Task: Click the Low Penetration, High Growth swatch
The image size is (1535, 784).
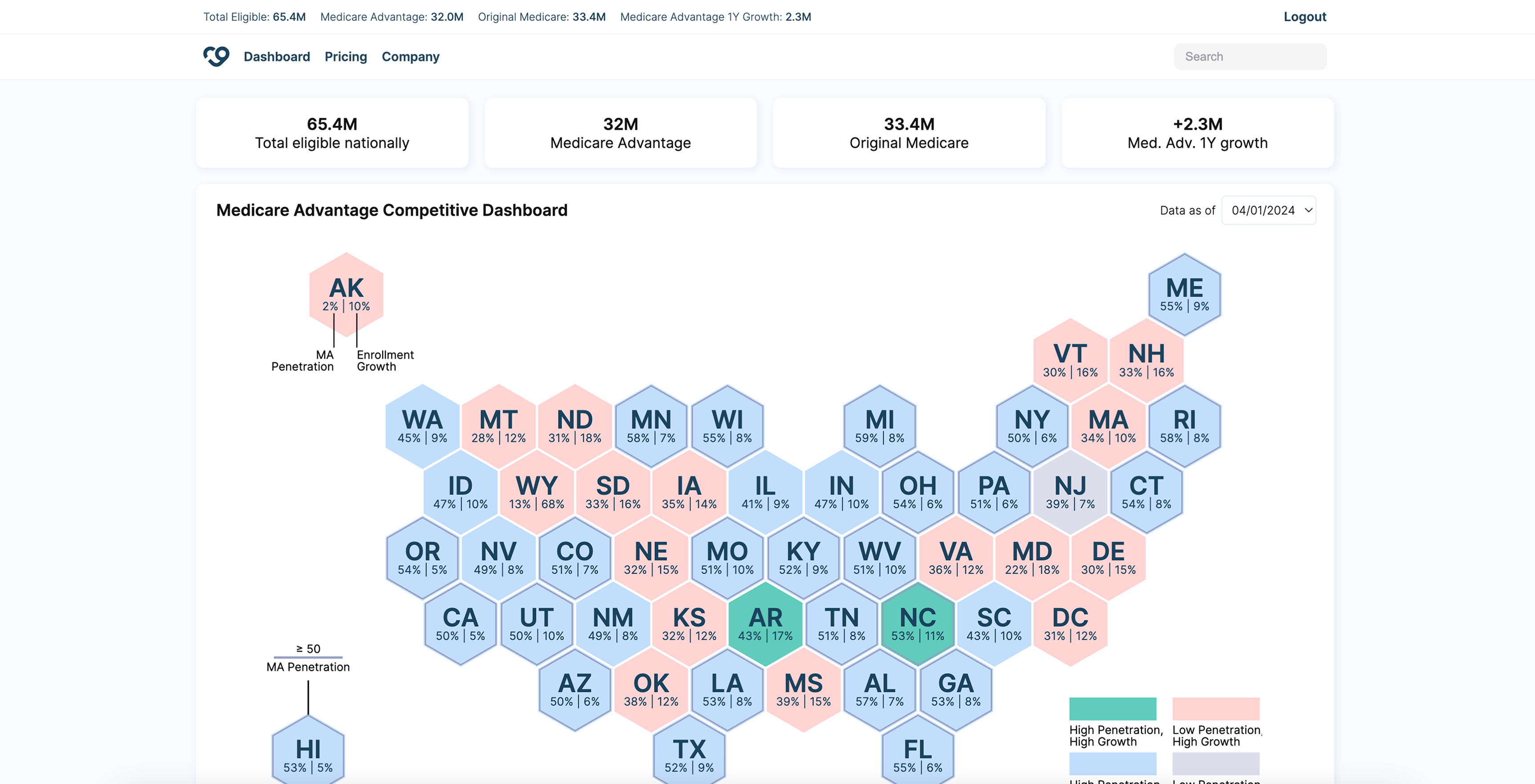Action: [x=1216, y=709]
